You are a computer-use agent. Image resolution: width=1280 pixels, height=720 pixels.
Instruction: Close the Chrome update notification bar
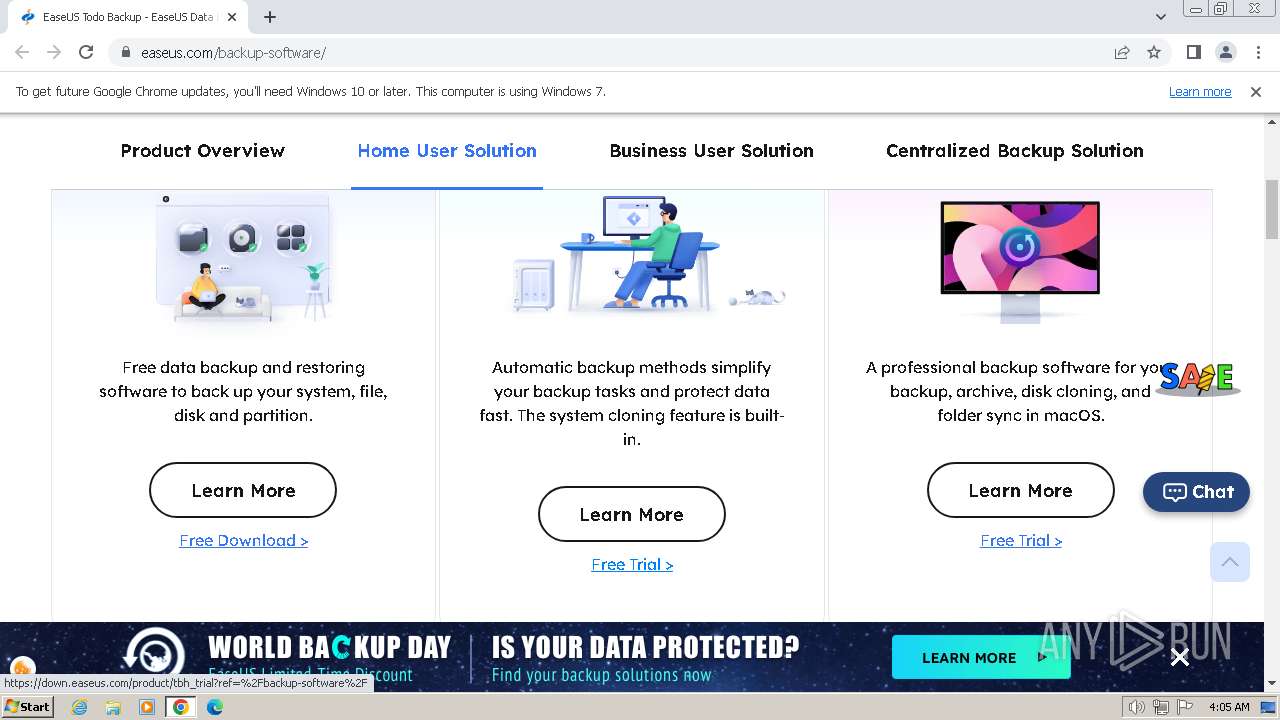1256,91
